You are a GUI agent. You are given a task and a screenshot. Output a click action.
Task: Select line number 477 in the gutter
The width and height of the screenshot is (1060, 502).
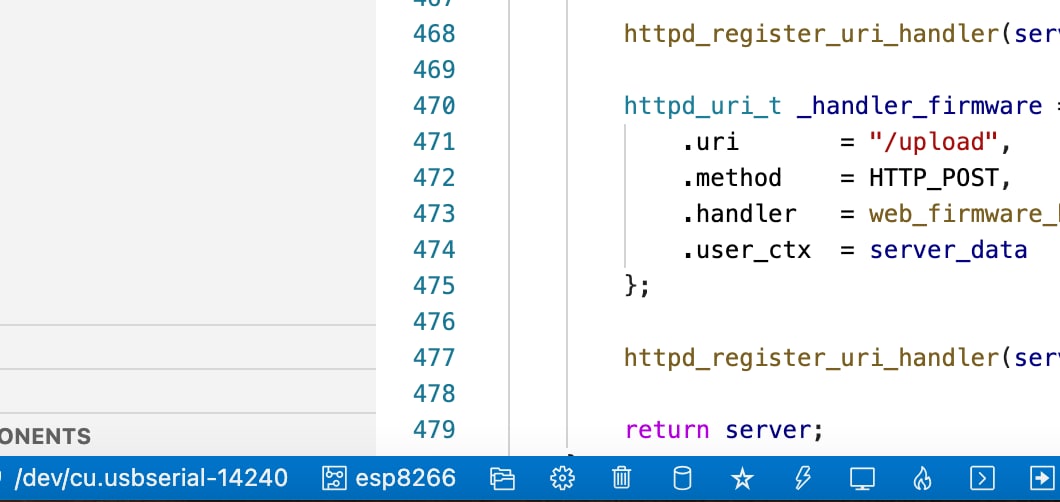click(434, 357)
